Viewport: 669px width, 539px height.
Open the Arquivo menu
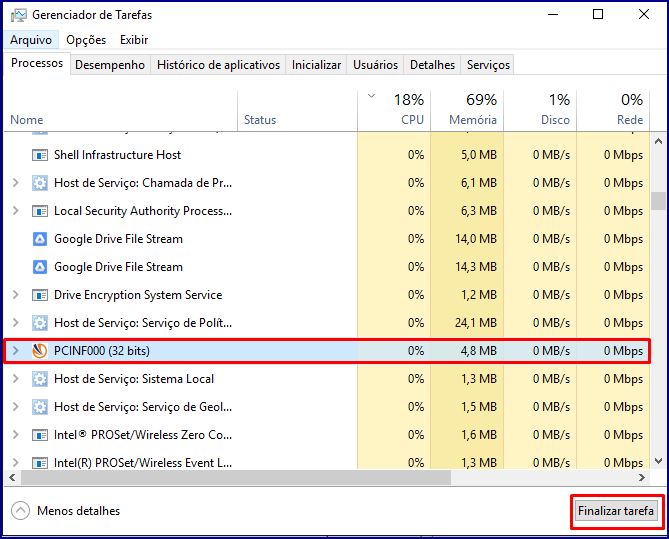(31, 40)
